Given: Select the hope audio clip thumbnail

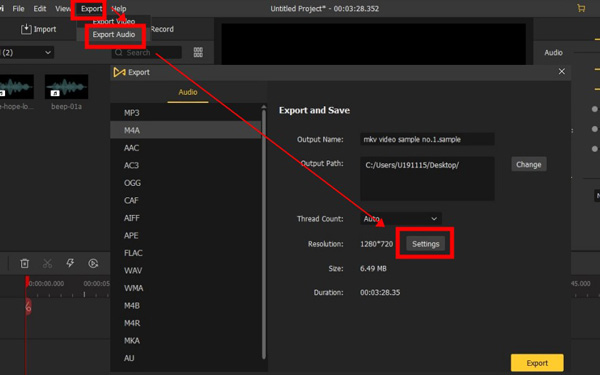Looking at the screenshot, I should (x=16, y=87).
